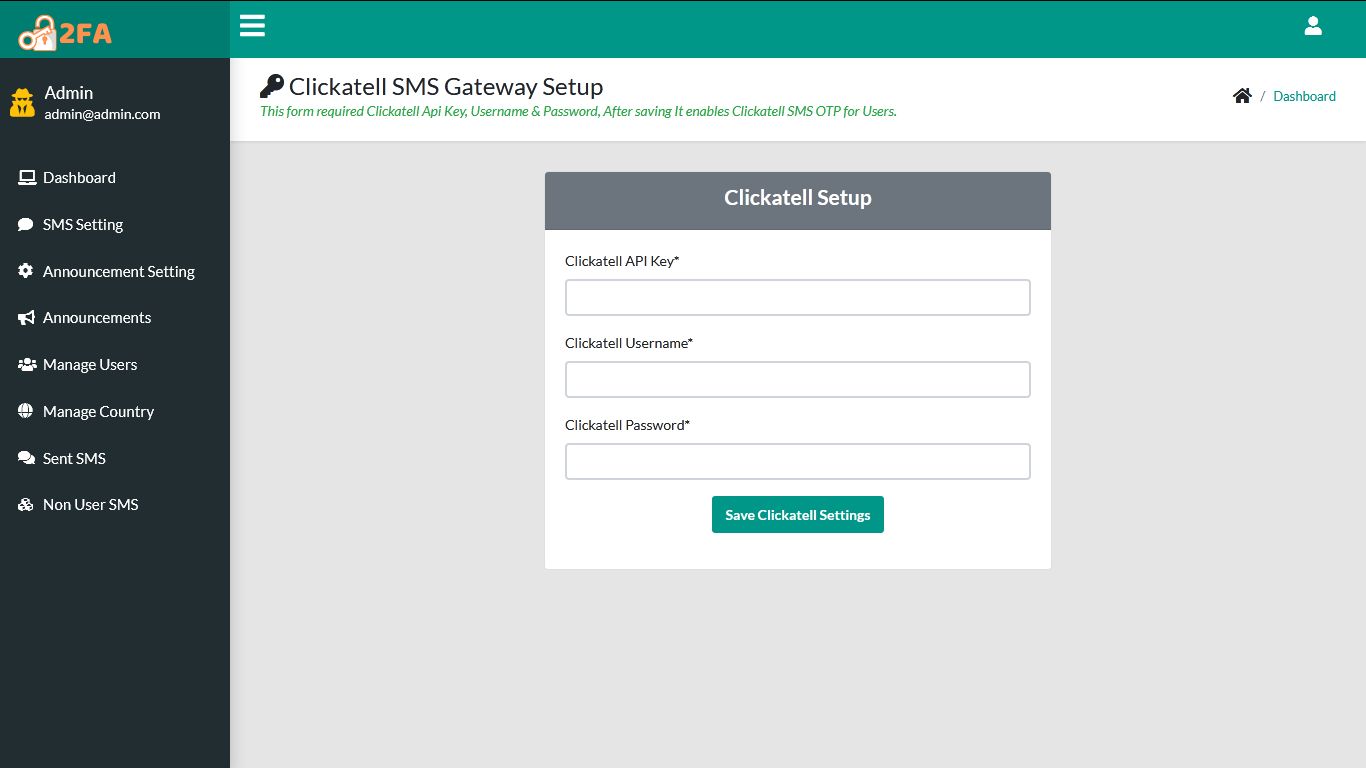Image resolution: width=1366 pixels, height=768 pixels.
Task: Open Non User SMS page
Action: 90,505
